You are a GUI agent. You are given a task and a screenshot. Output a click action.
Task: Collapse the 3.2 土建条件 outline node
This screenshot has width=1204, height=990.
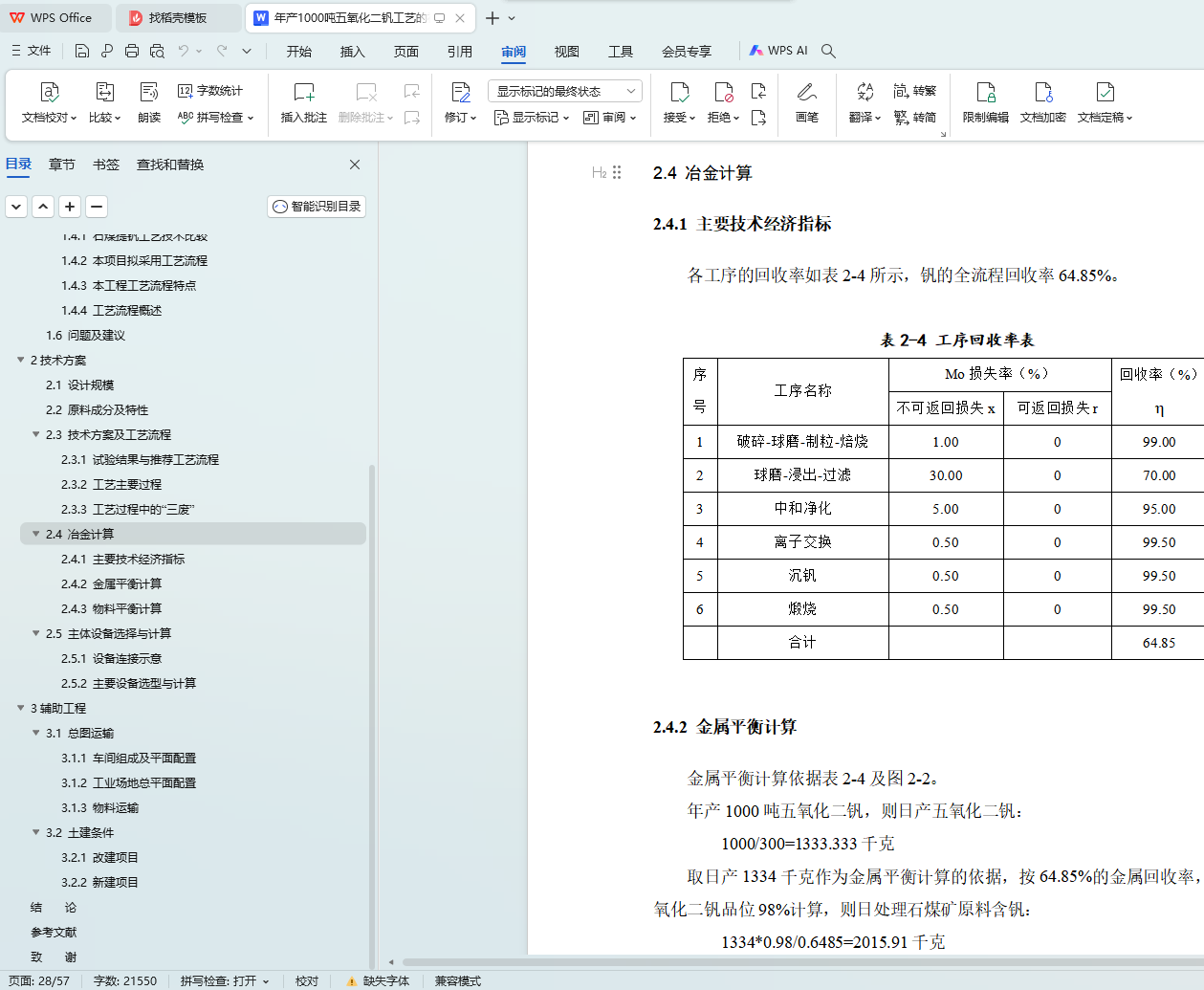(36, 832)
